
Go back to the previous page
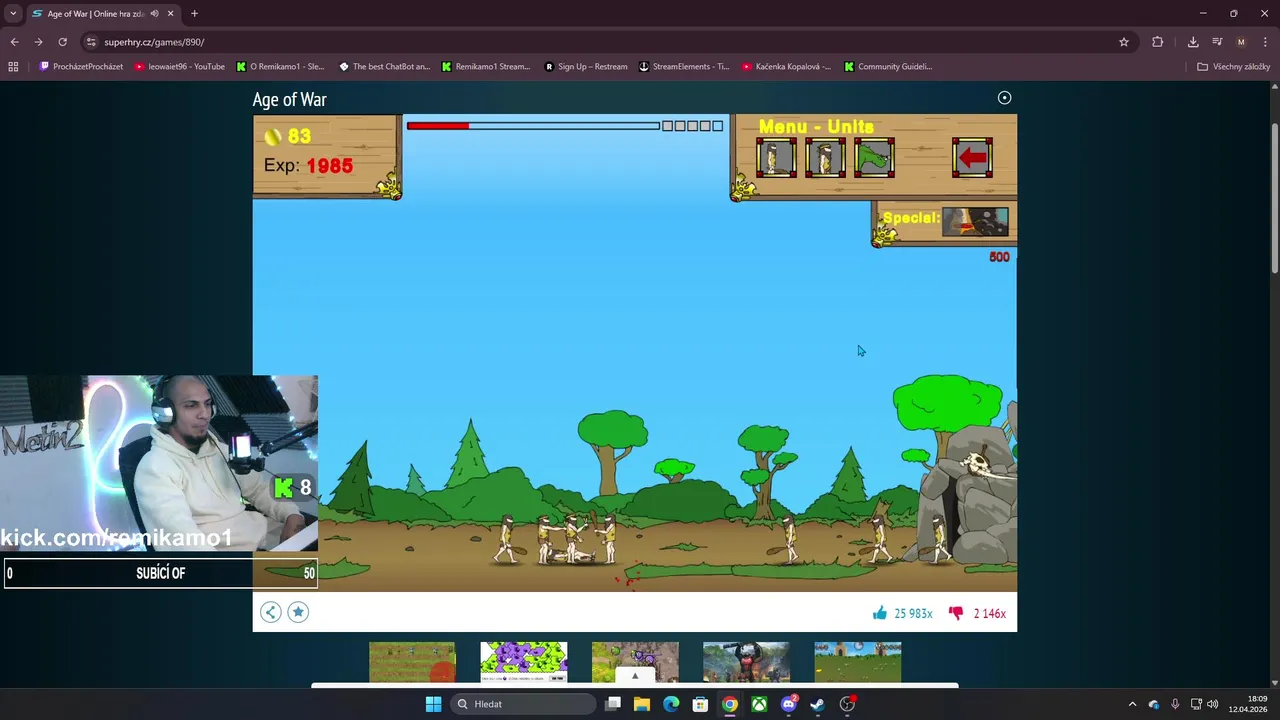[14, 42]
